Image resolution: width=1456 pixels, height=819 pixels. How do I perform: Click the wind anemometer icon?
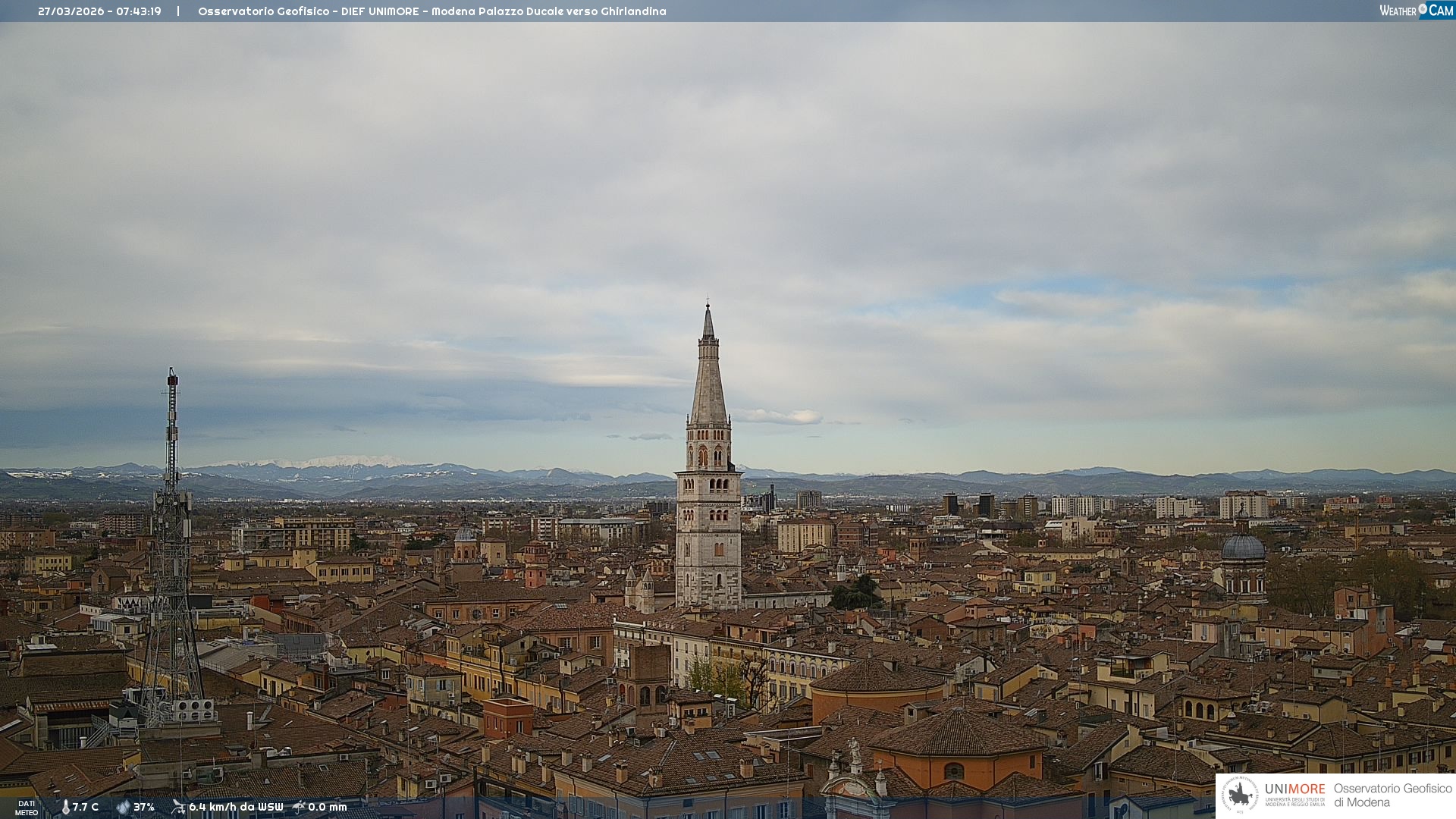tap(178, 807)
